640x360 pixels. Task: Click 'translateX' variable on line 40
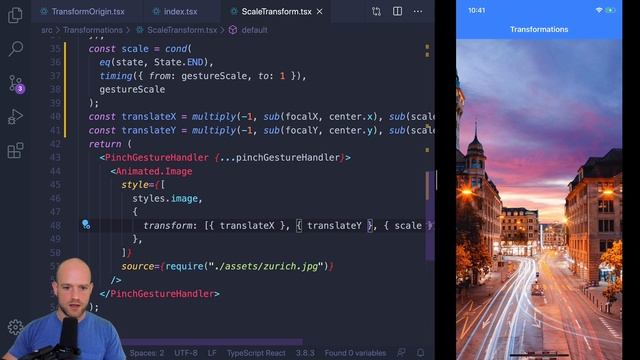(x=149, y=117)
